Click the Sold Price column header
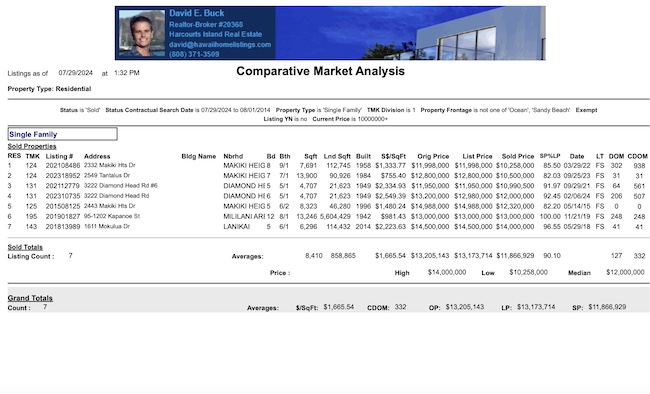650x394 pixels. coord(518,156)
